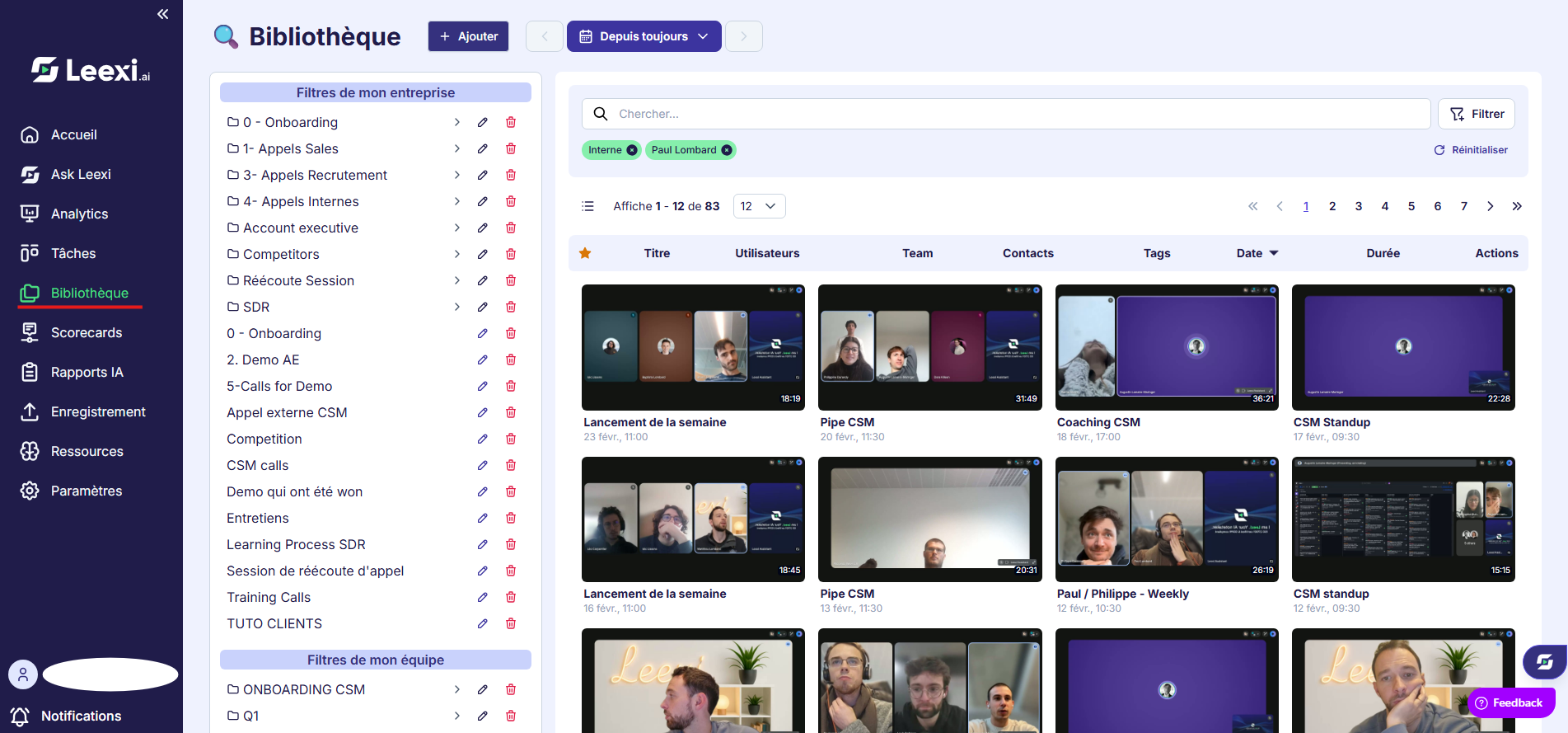The image size is (1568, 733).
Task: Go to Scorecards in the sidebar
Action: click(x=87, y=332)
